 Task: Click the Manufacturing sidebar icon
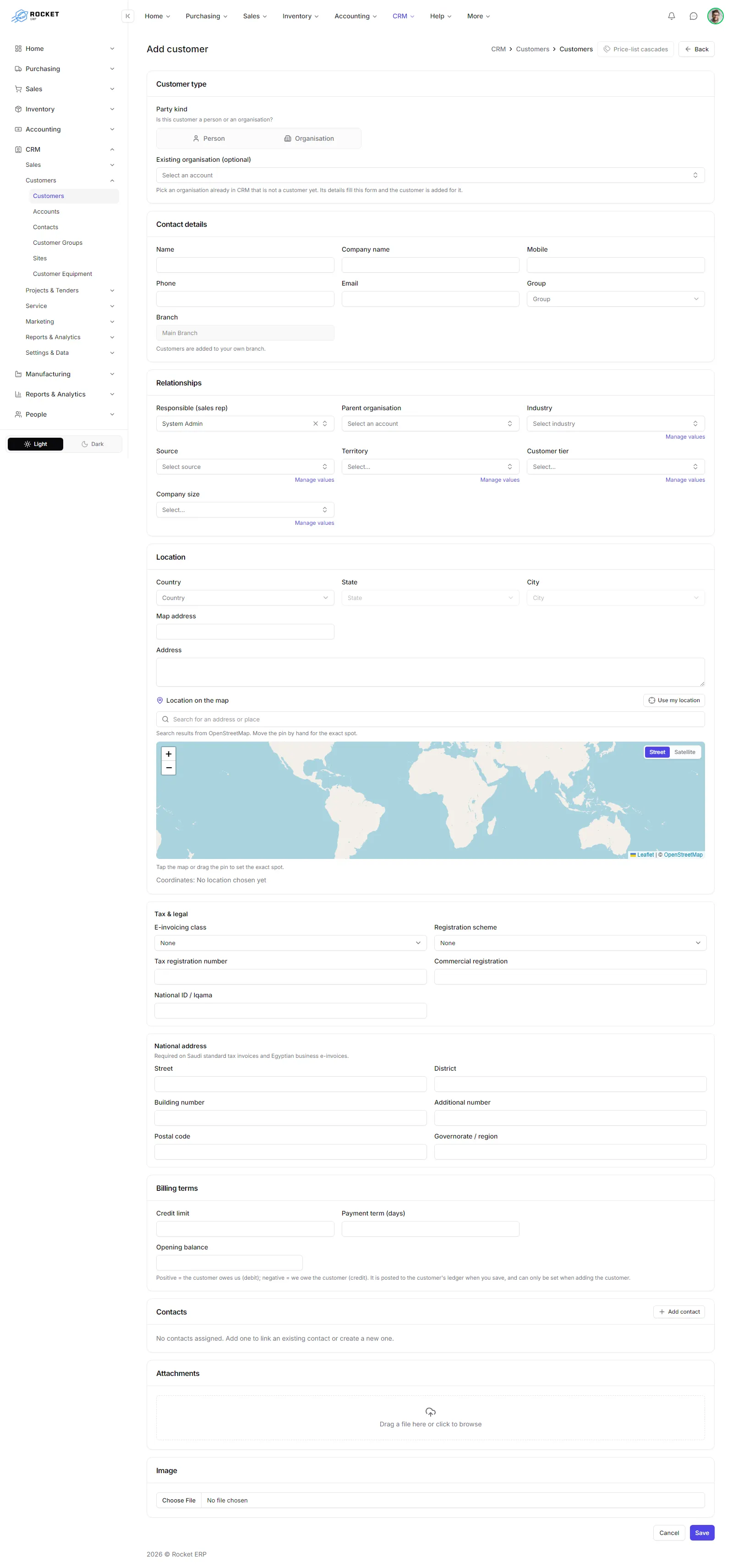[x=18, y=374]
